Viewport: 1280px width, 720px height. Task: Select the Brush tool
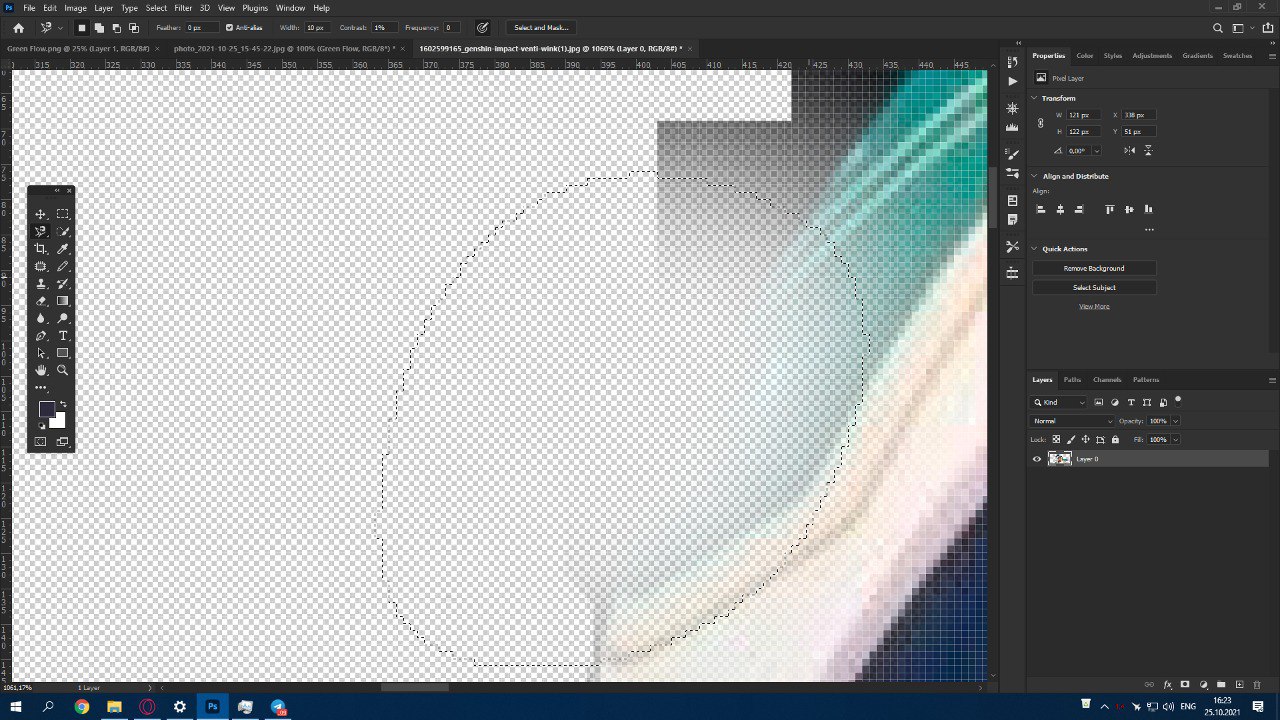63,266
